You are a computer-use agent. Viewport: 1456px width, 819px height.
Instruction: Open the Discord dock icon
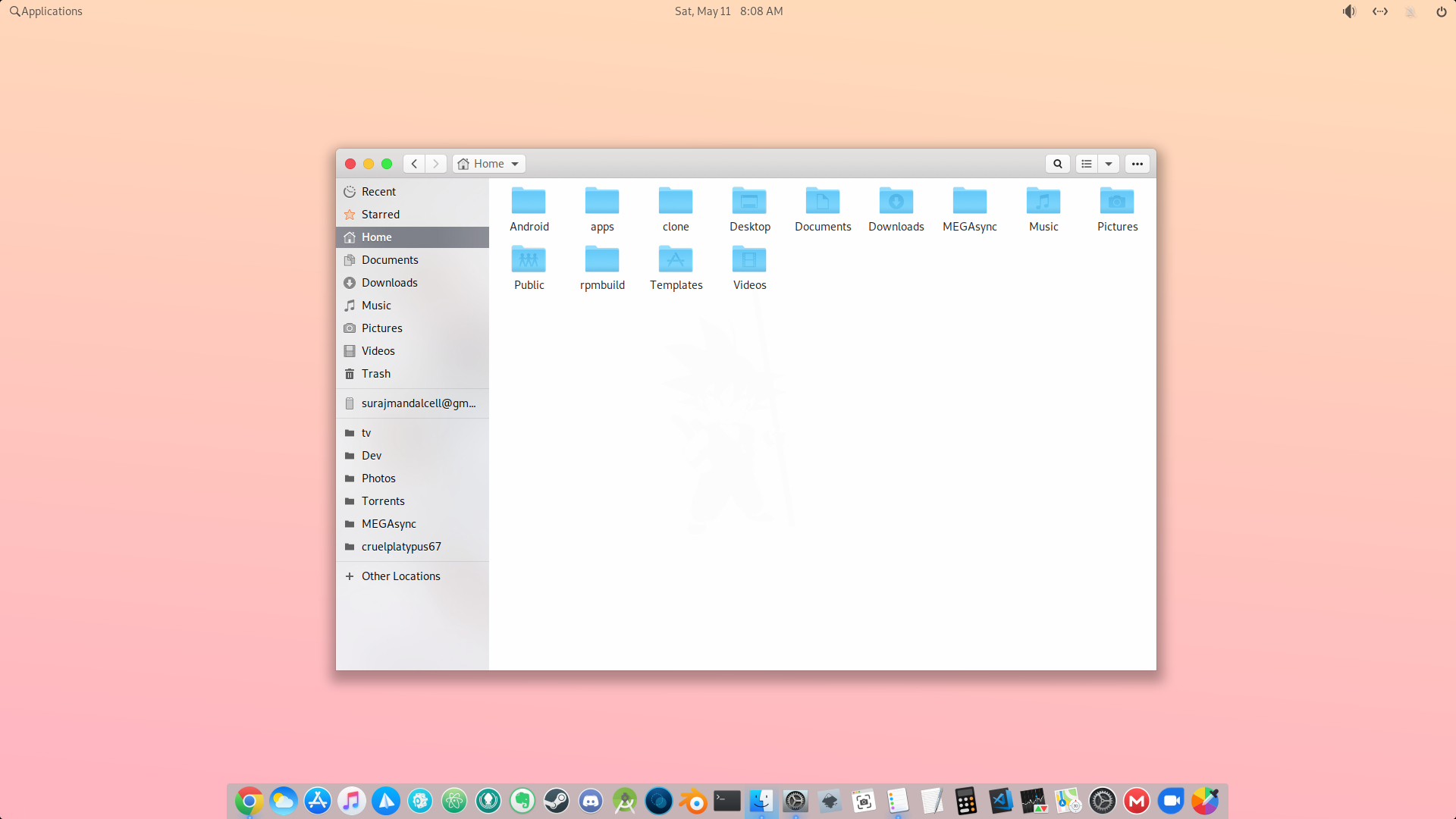click(591, 801)
